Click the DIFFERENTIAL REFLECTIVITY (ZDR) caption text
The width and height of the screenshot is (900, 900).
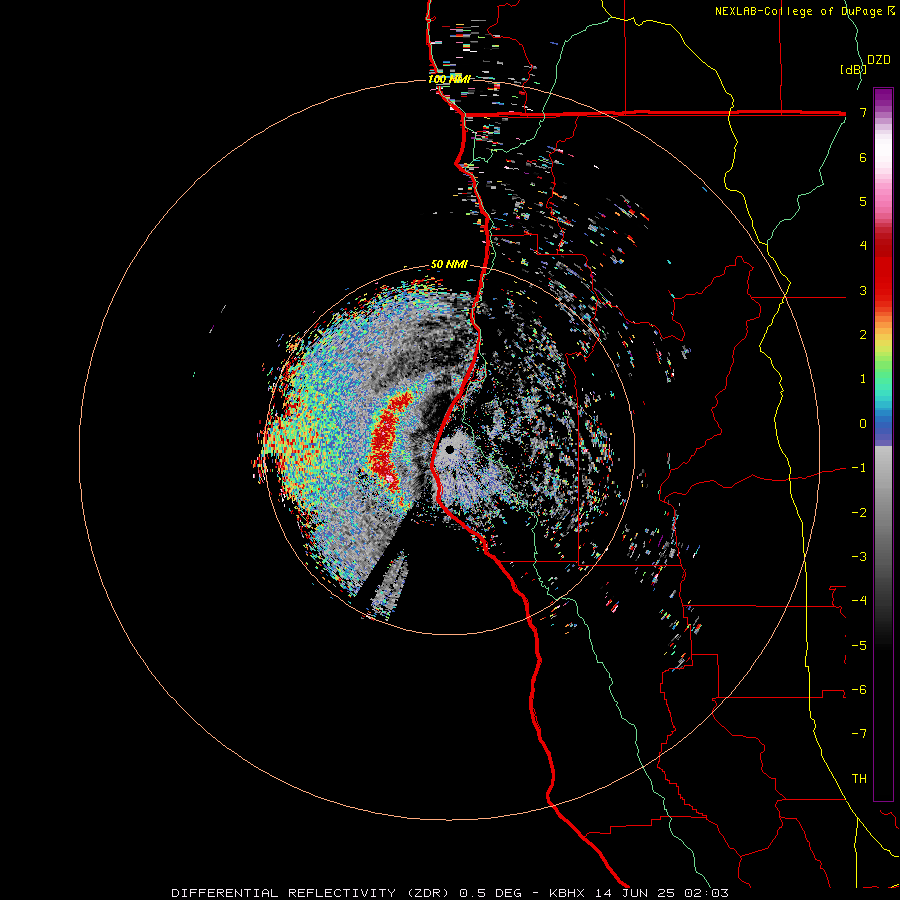click(x=312, y=893)
